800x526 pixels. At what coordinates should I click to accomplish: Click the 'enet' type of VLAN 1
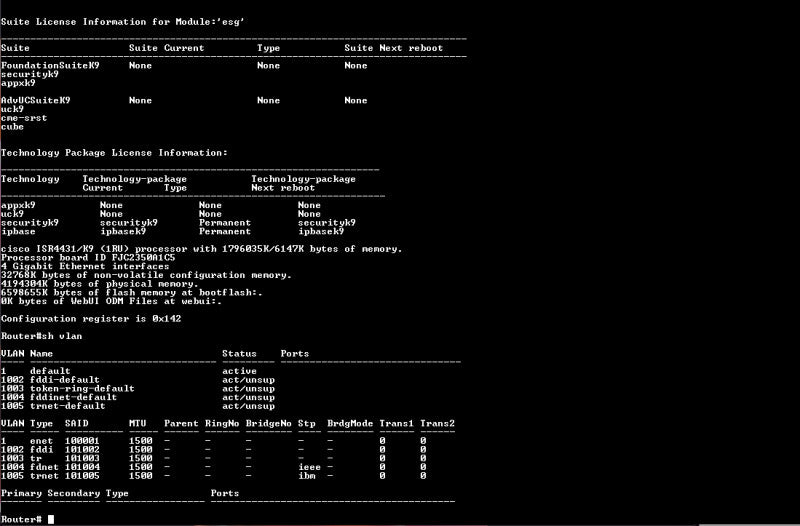[x=41, y=441]
